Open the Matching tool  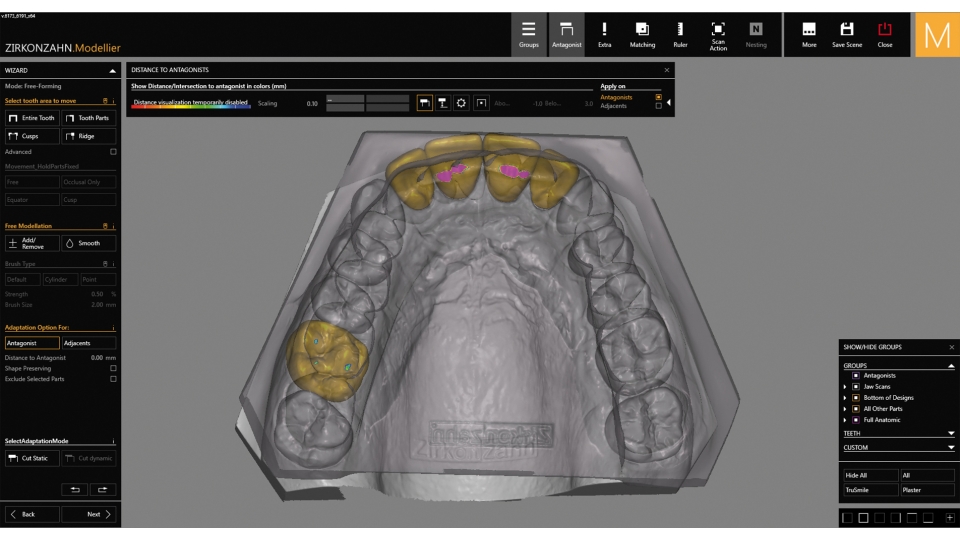(x=642, y=35)
